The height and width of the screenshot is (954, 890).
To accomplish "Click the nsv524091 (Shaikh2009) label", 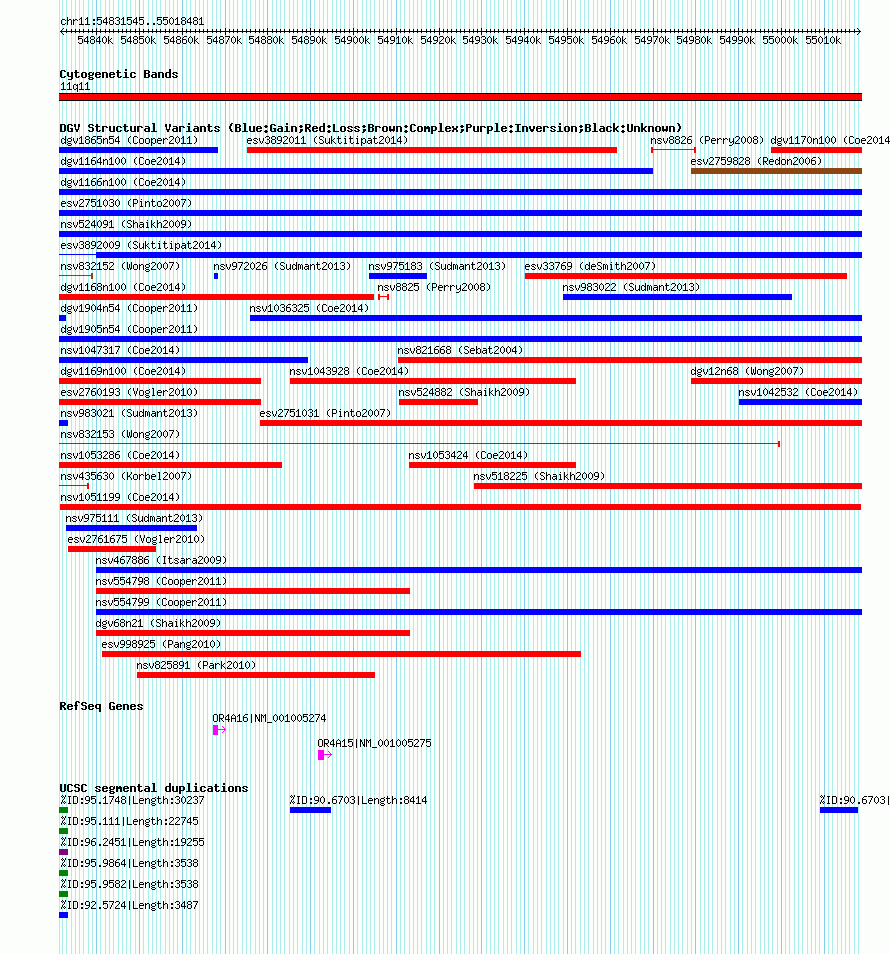I will point(126,224).
